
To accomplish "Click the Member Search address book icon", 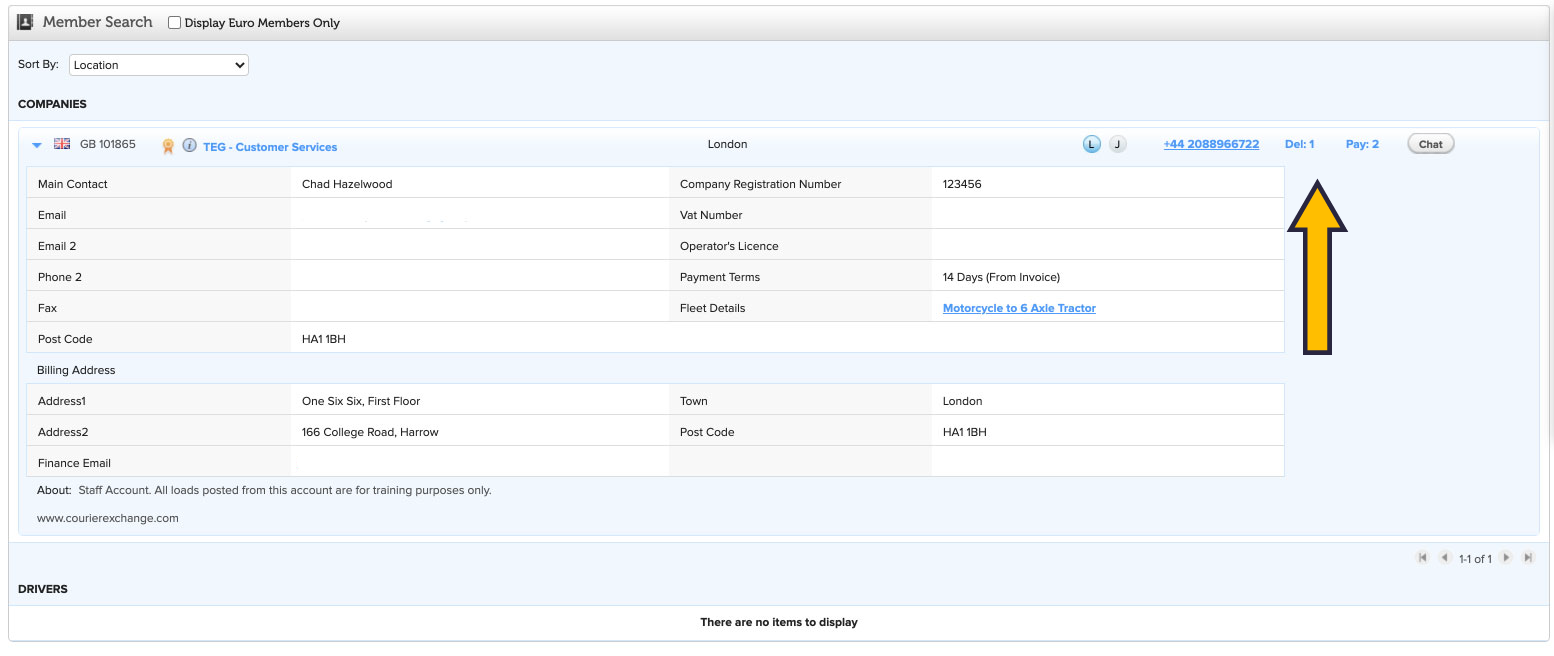I will tap(25, 22).
